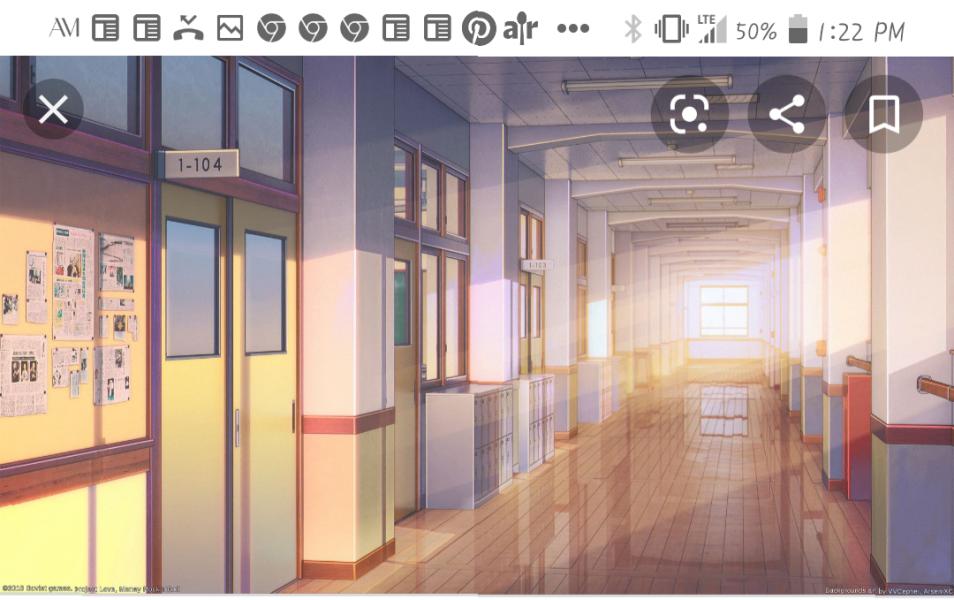The width and height of the screenshot is (954, 600).
Task: Tap the share icon
Action: [x=786, y=114]
